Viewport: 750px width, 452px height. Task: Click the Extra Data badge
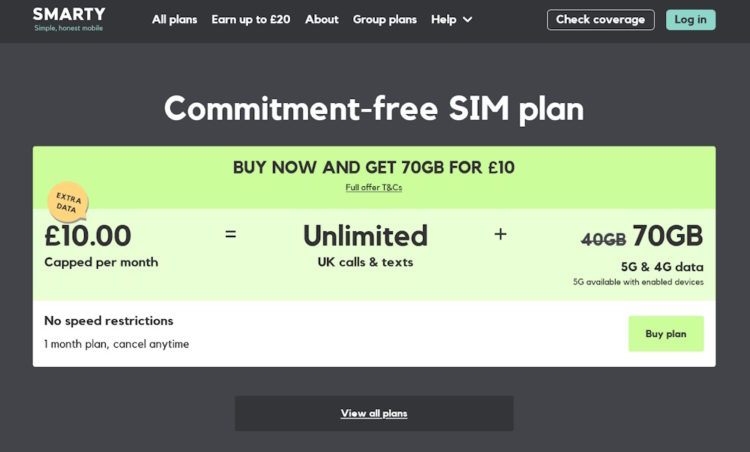(67, 201)
